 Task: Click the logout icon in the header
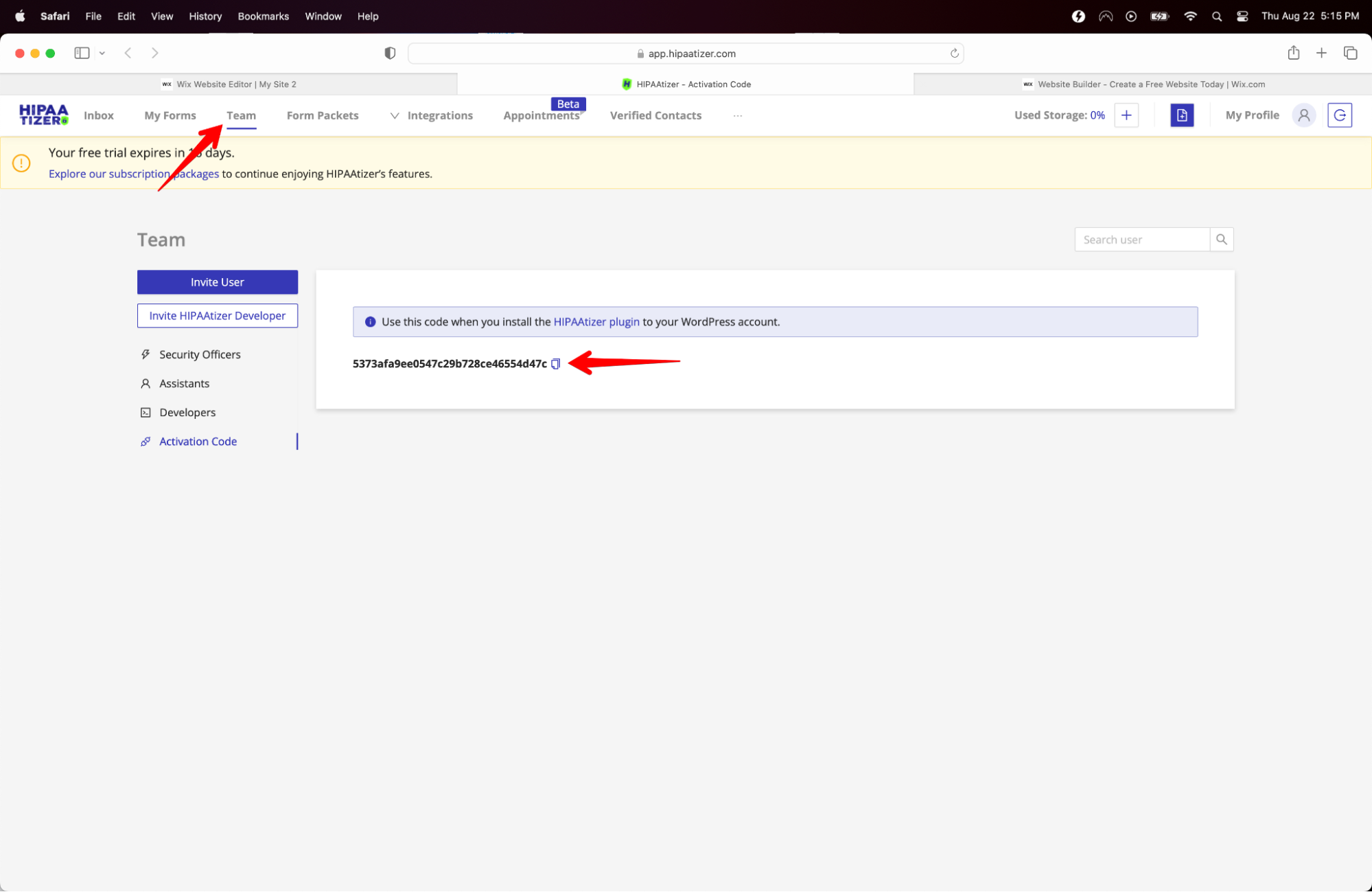pos(1339,115)
